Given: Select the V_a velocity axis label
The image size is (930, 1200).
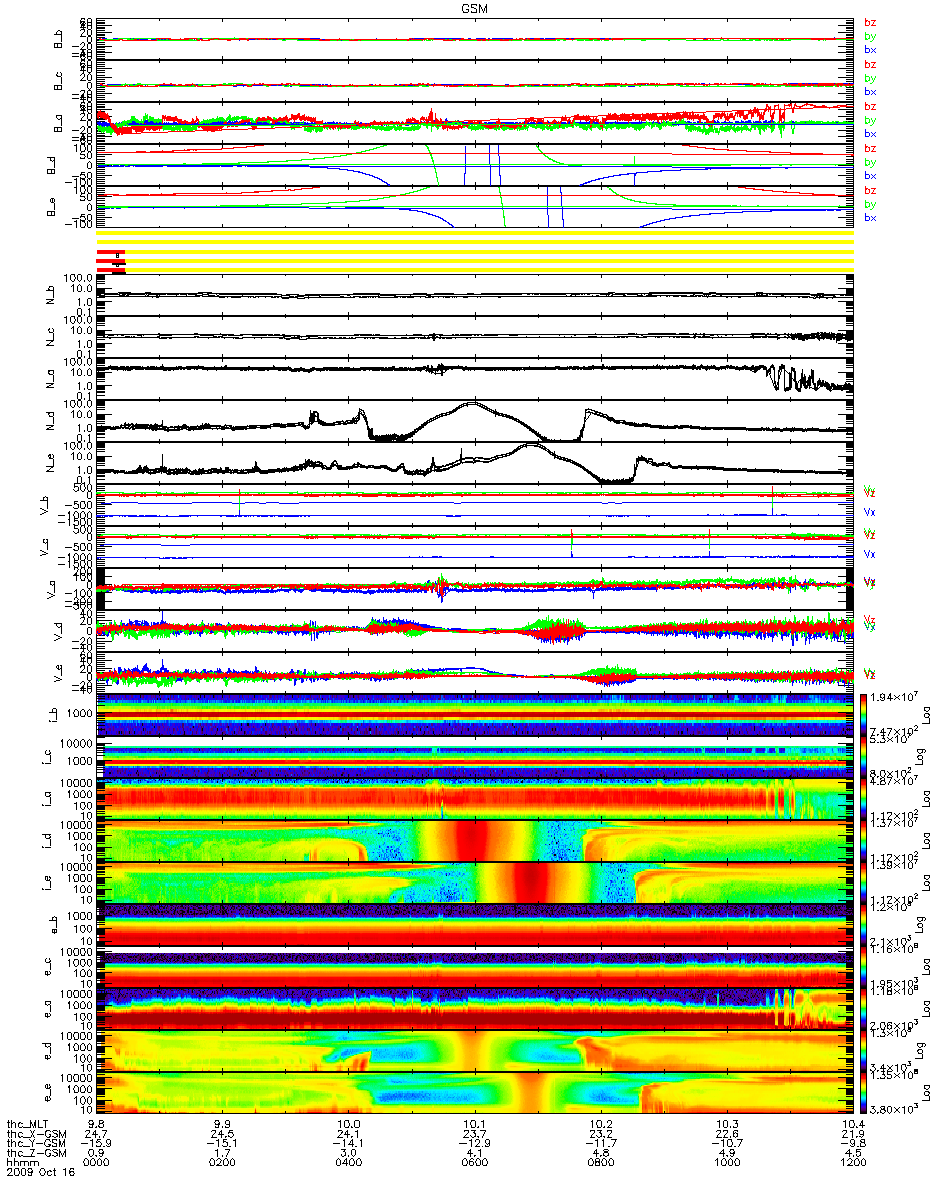Looking at the screenshot, I should (x=50, y=590).
